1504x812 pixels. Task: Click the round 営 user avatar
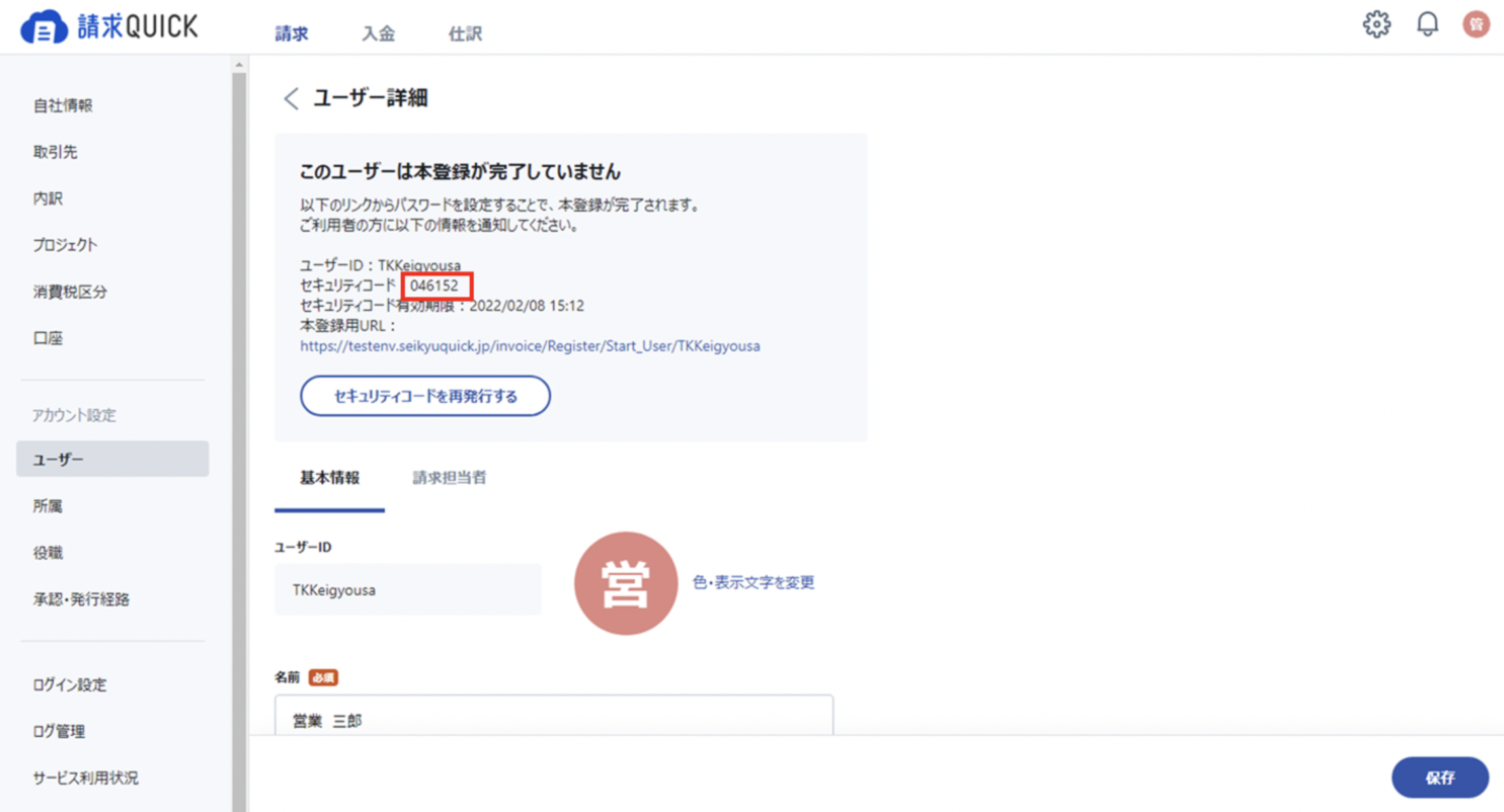pyautogui.click(x=626, y=583)
